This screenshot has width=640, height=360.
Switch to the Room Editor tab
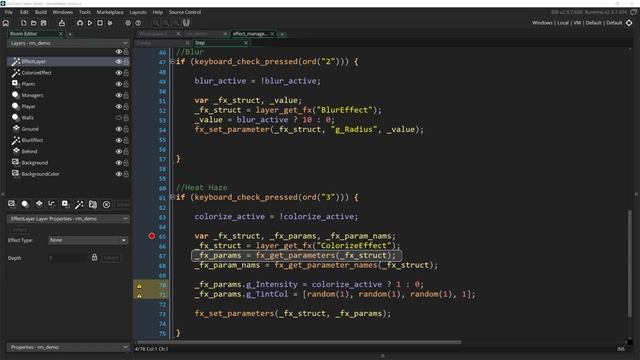click(36, 34)
